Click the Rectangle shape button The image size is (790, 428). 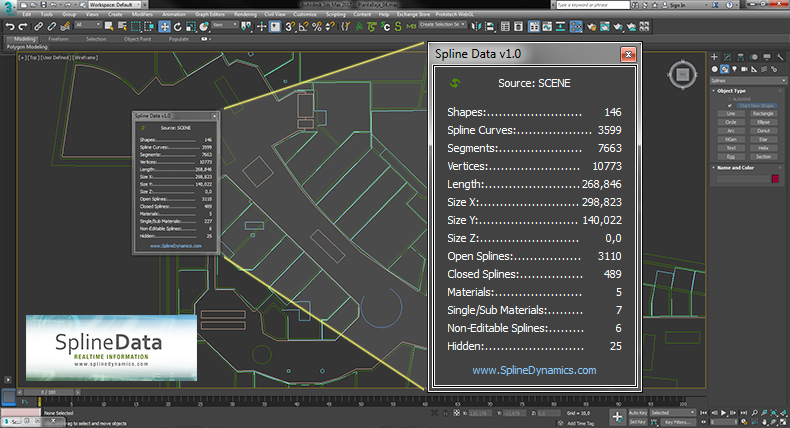pyautogui.click(x=762, y=114)
